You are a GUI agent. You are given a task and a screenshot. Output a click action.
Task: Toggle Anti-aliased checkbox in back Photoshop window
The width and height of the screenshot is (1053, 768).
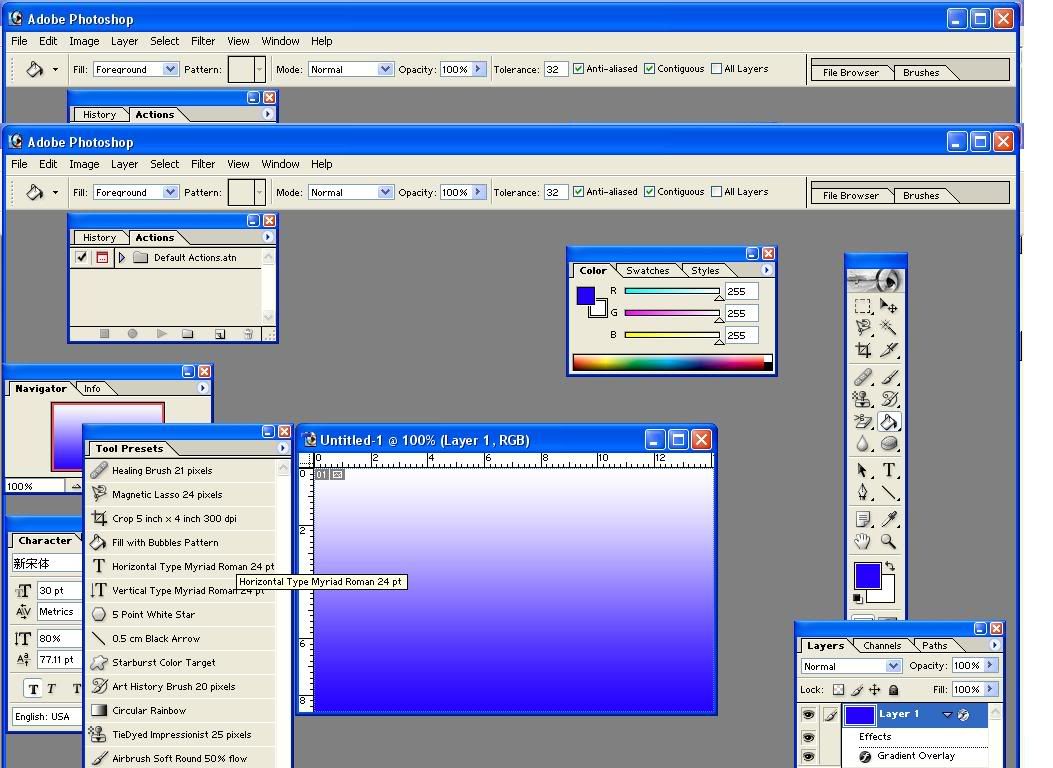(x=578, y=68)
